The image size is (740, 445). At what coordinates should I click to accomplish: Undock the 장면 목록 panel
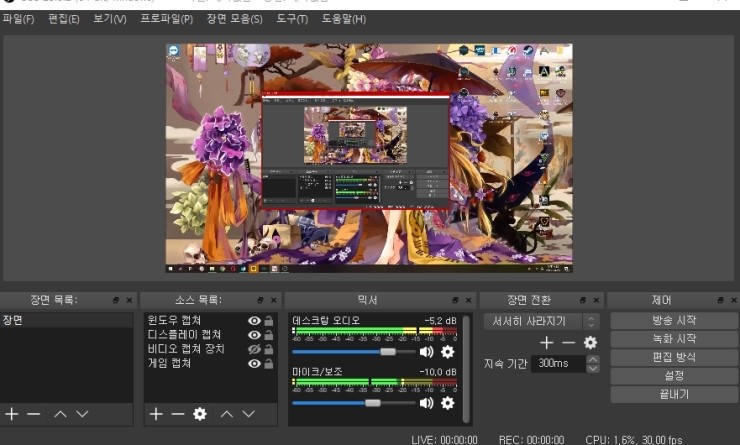[116, 300]
